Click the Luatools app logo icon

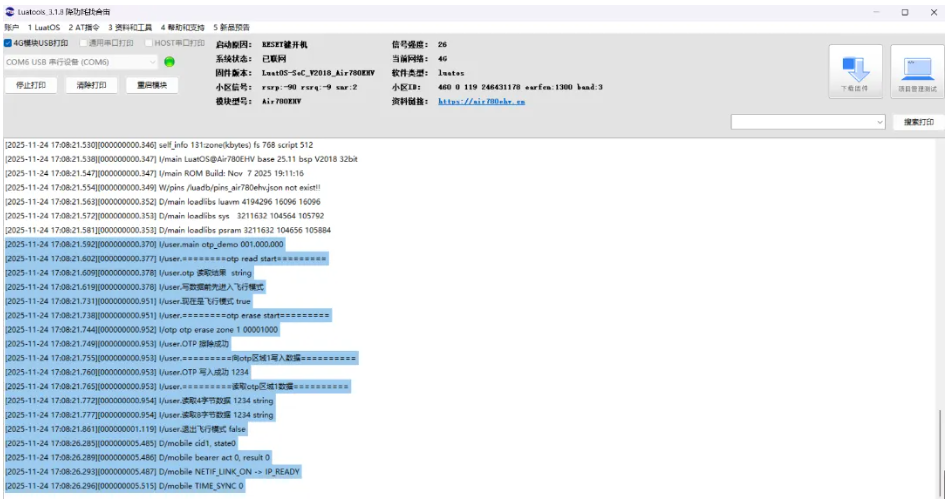pyautogui.click(x=10, y=12)
